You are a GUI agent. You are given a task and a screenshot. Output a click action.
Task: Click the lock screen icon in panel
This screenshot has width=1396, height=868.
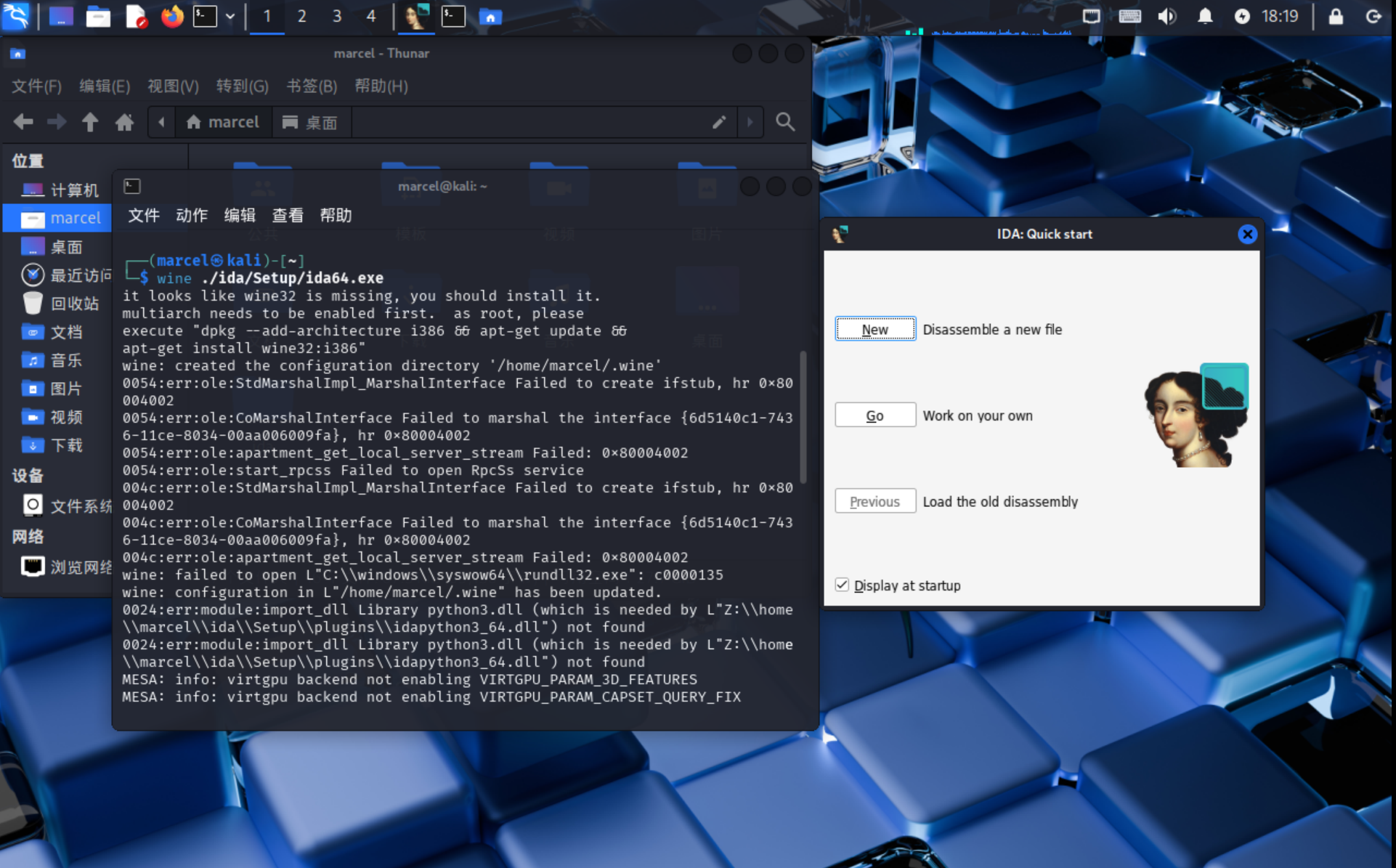[x=1335, y=16]
